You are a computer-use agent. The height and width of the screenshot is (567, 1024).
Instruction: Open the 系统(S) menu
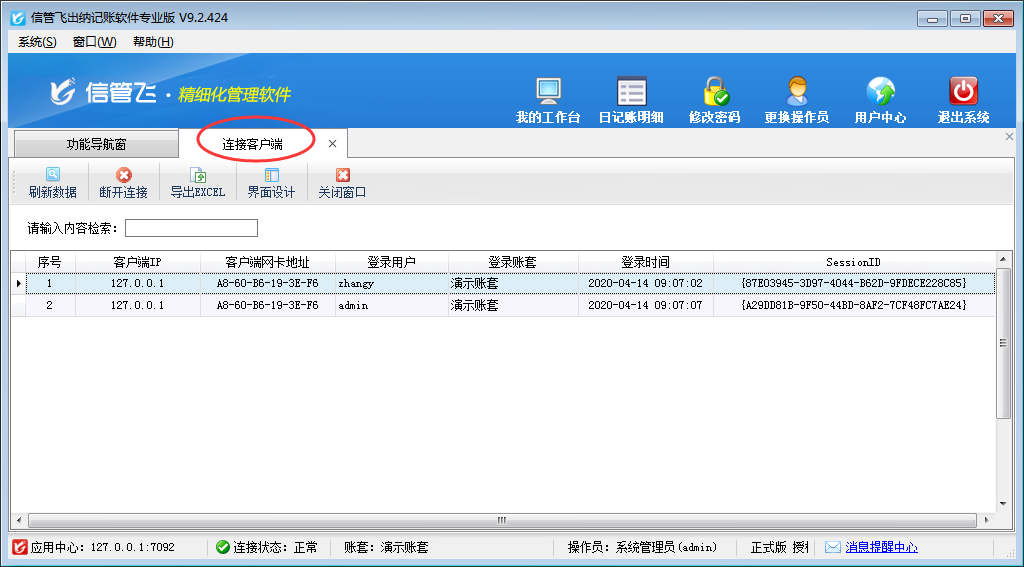pos(37,42)
